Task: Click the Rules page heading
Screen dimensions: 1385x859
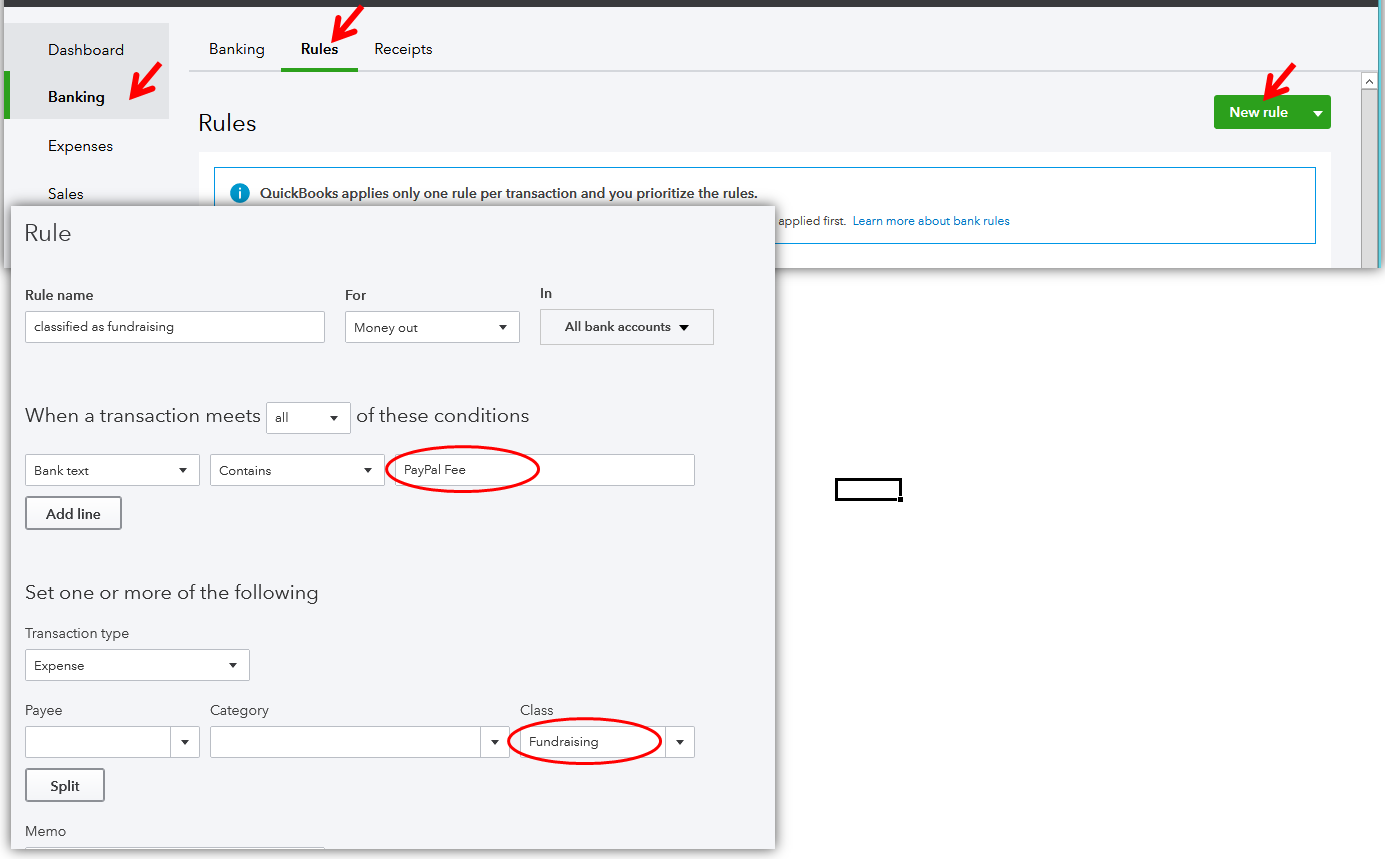Action: click(227, 123)
